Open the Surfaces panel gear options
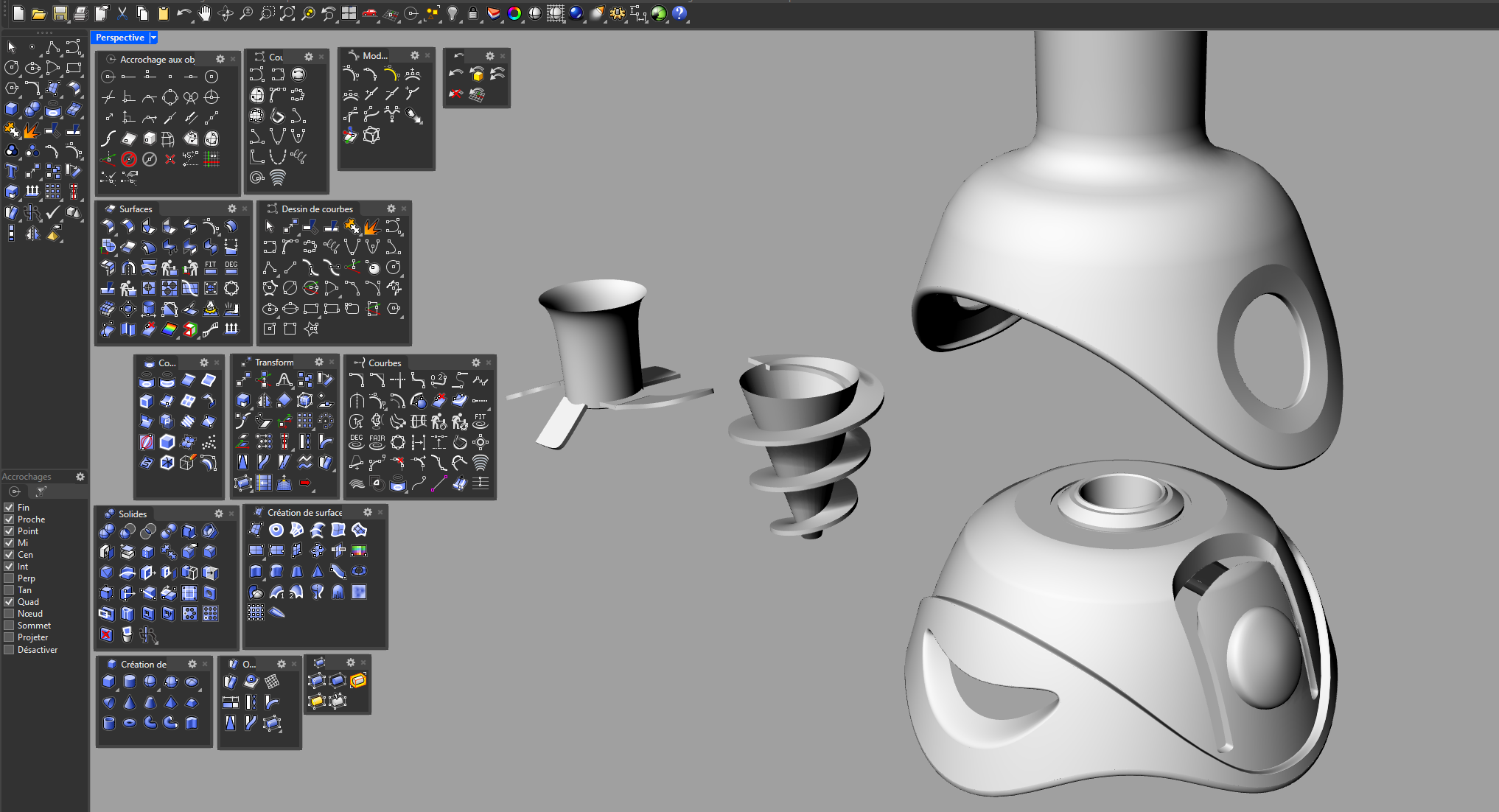This screenshot has width=1499, height=812. coord(232,209)
